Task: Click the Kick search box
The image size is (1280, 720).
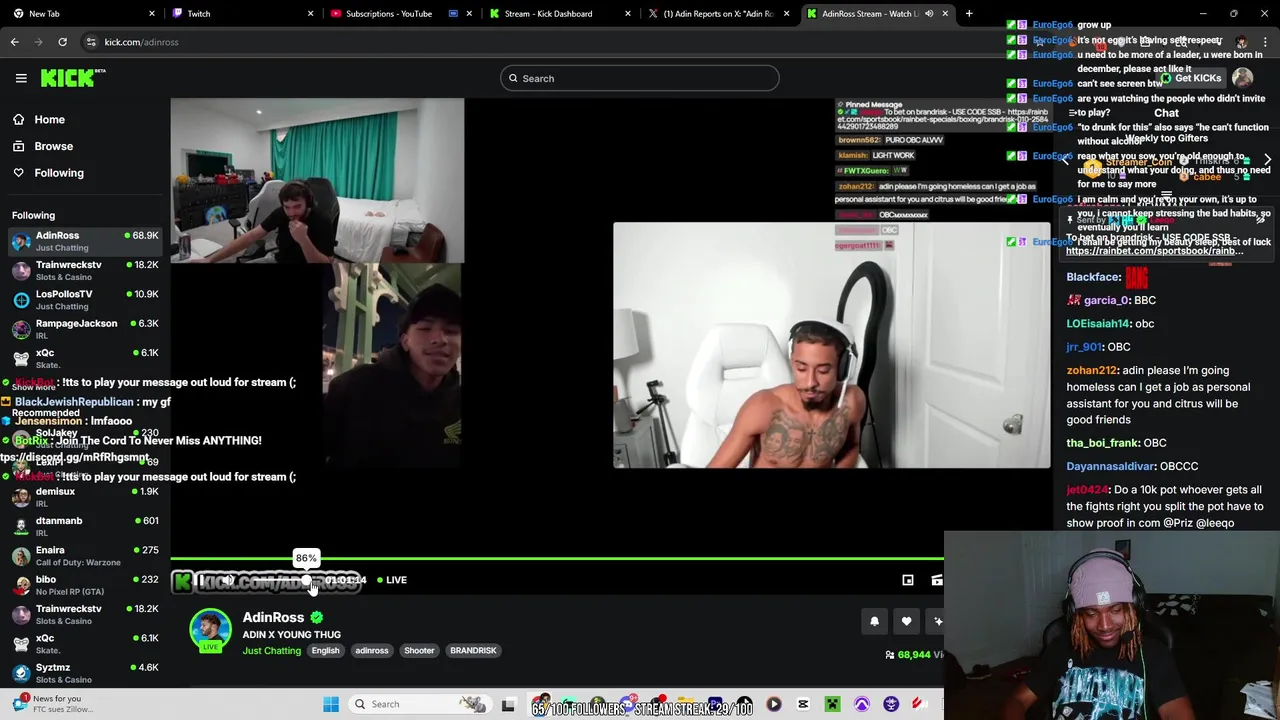Action: pyautogui.click(x=639, y=78)
